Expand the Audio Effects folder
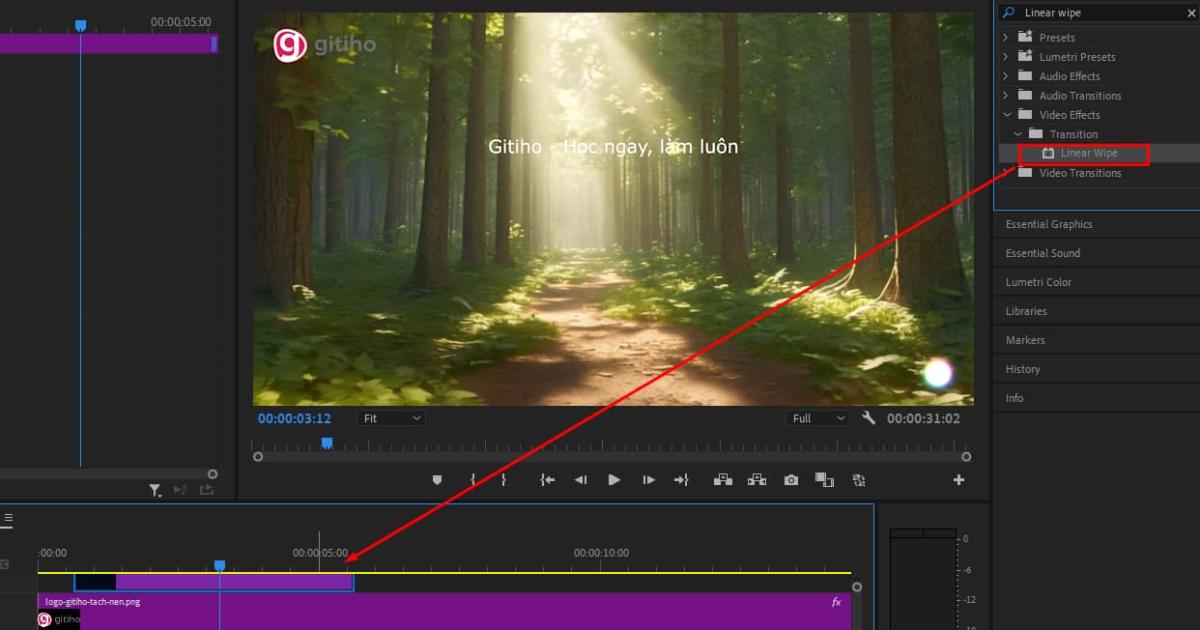This screenshot has height=630, width=1200. [x=1006, y=76]
